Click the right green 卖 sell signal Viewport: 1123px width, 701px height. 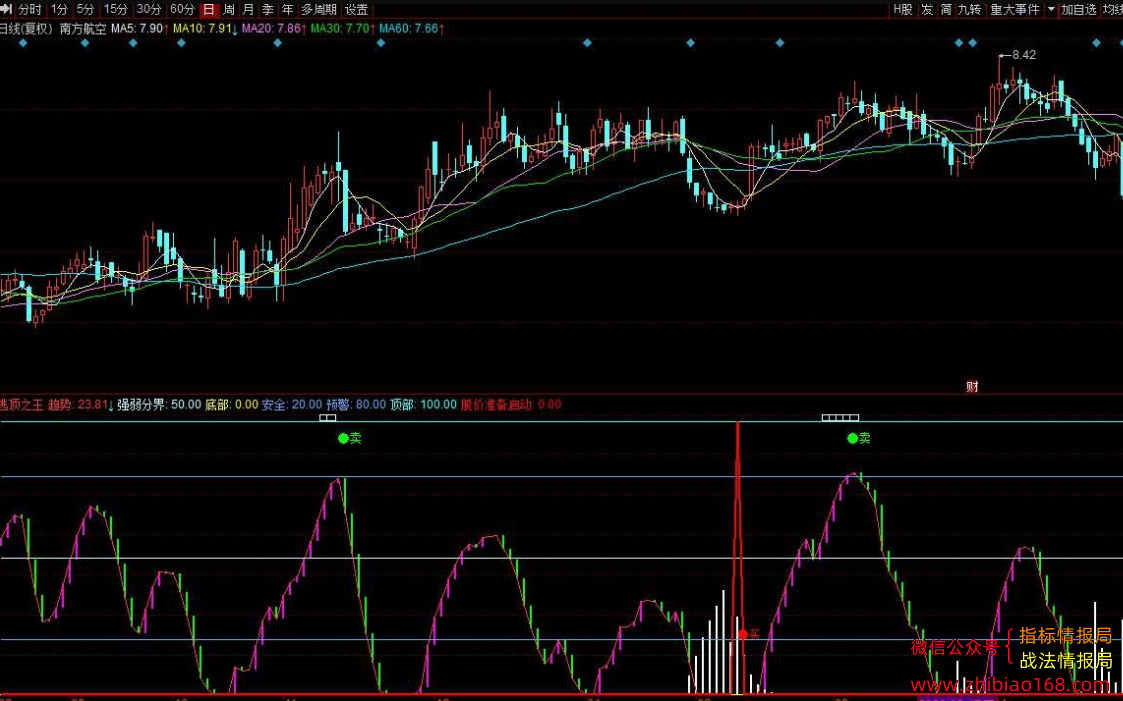point(858,438)
